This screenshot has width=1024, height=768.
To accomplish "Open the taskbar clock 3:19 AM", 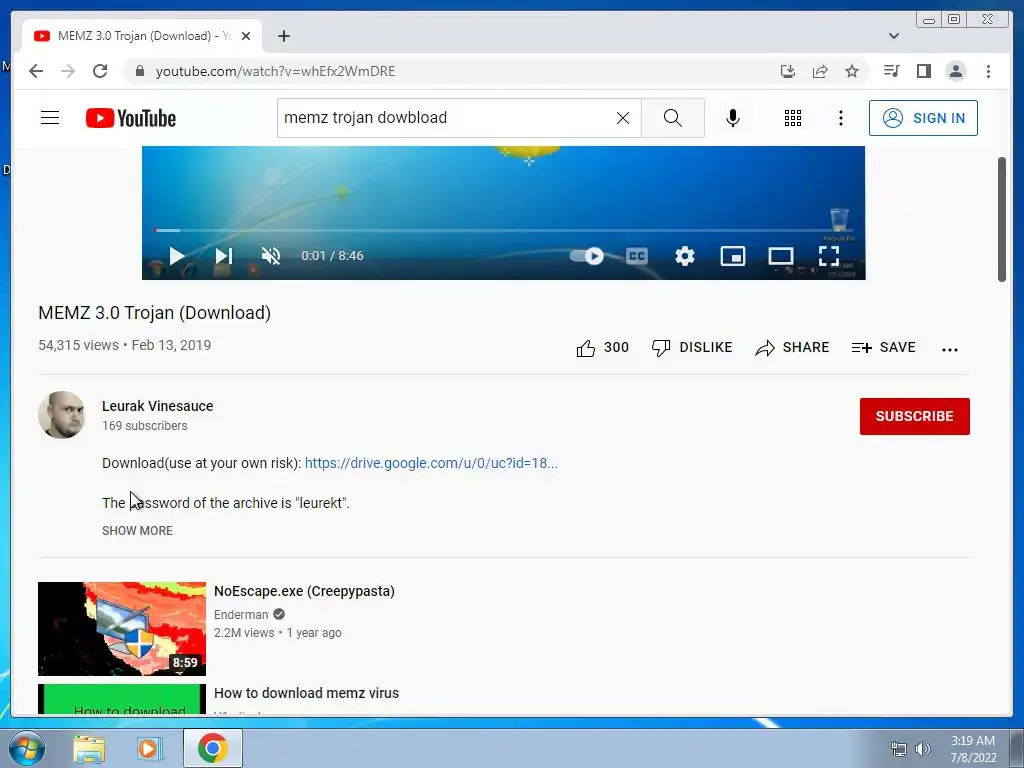I will 973,749.
